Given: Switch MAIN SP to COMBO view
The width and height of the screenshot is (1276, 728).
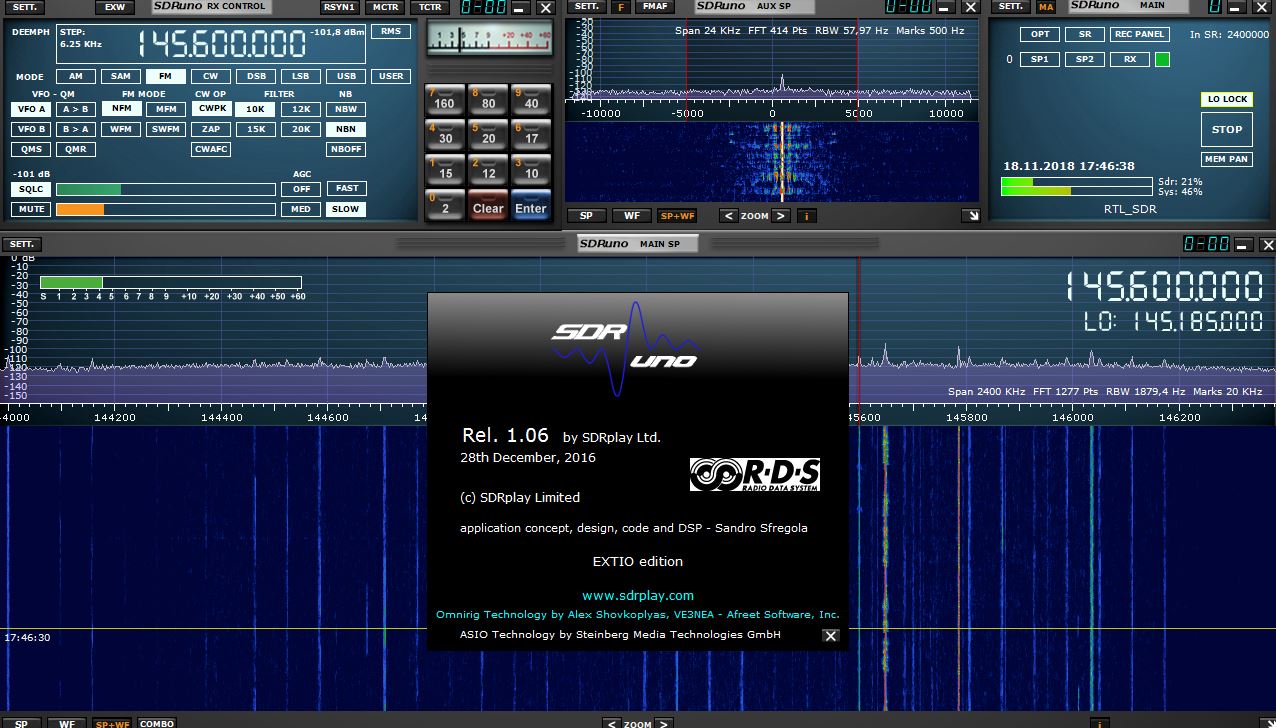Looking at the screenshot, I should point(156,722).
